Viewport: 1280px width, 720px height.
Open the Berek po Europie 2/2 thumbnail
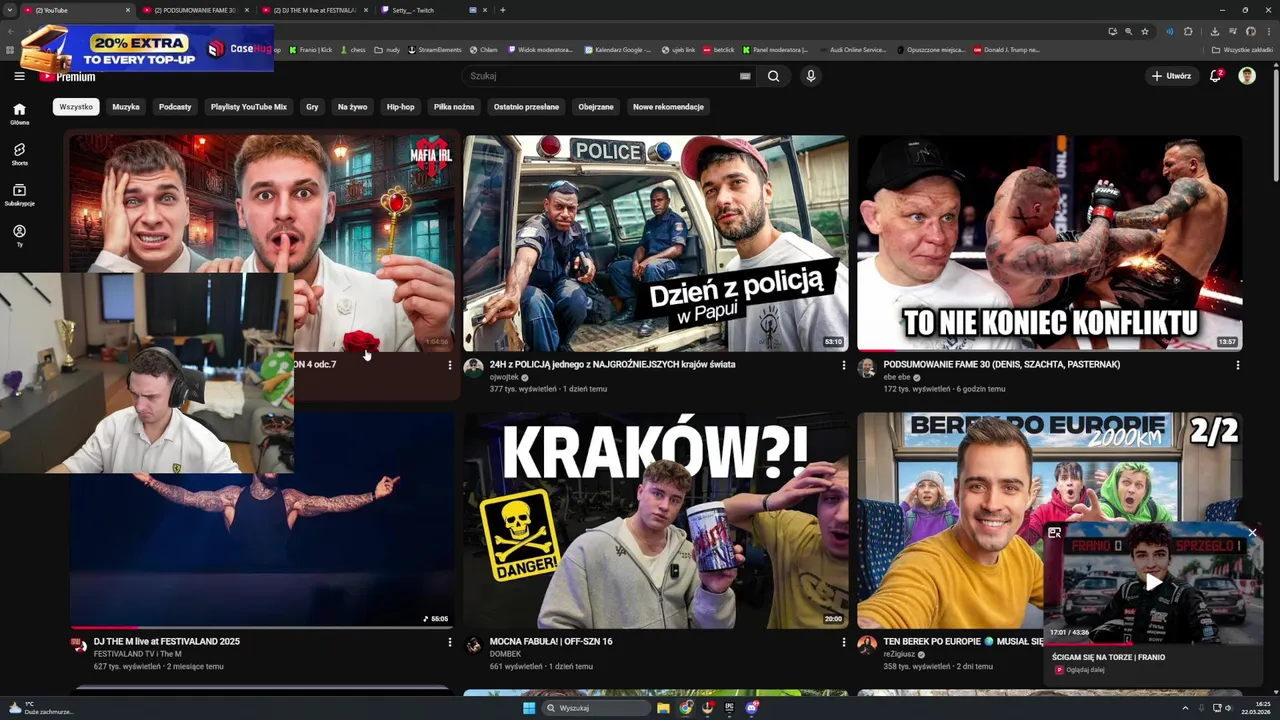pos(1049,520)
